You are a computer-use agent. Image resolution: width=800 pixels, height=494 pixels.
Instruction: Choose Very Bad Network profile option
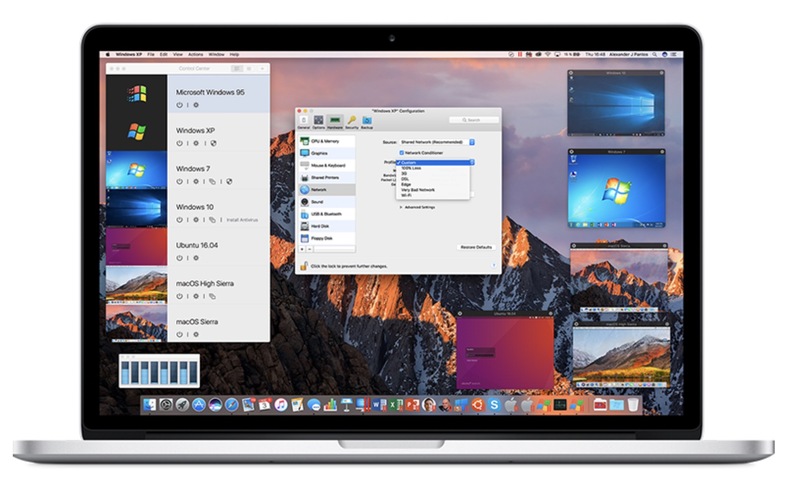433,190
